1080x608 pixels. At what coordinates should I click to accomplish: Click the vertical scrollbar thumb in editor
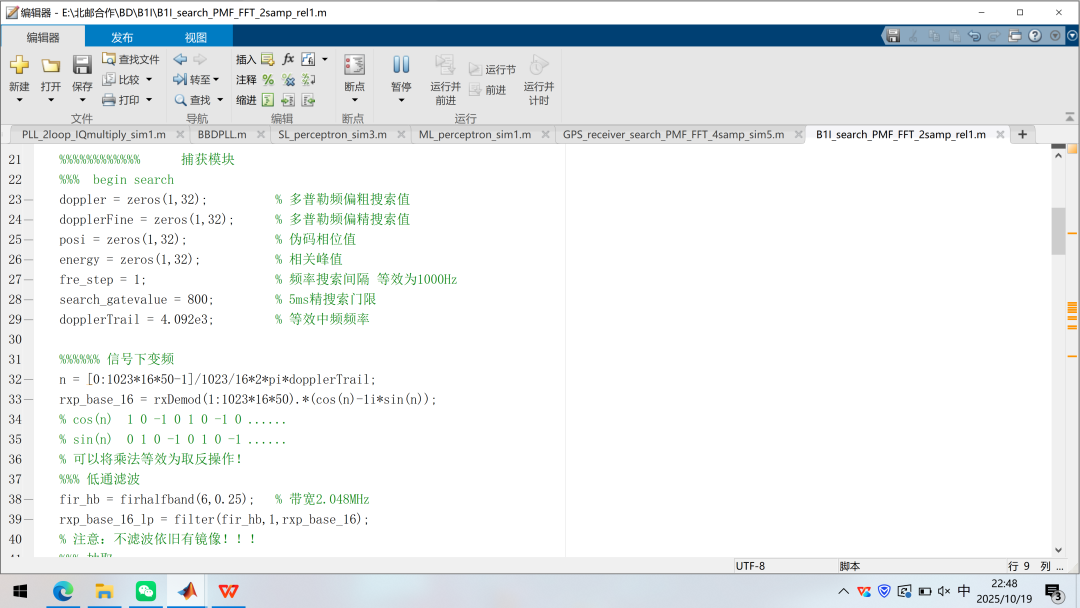point(1058,231)
